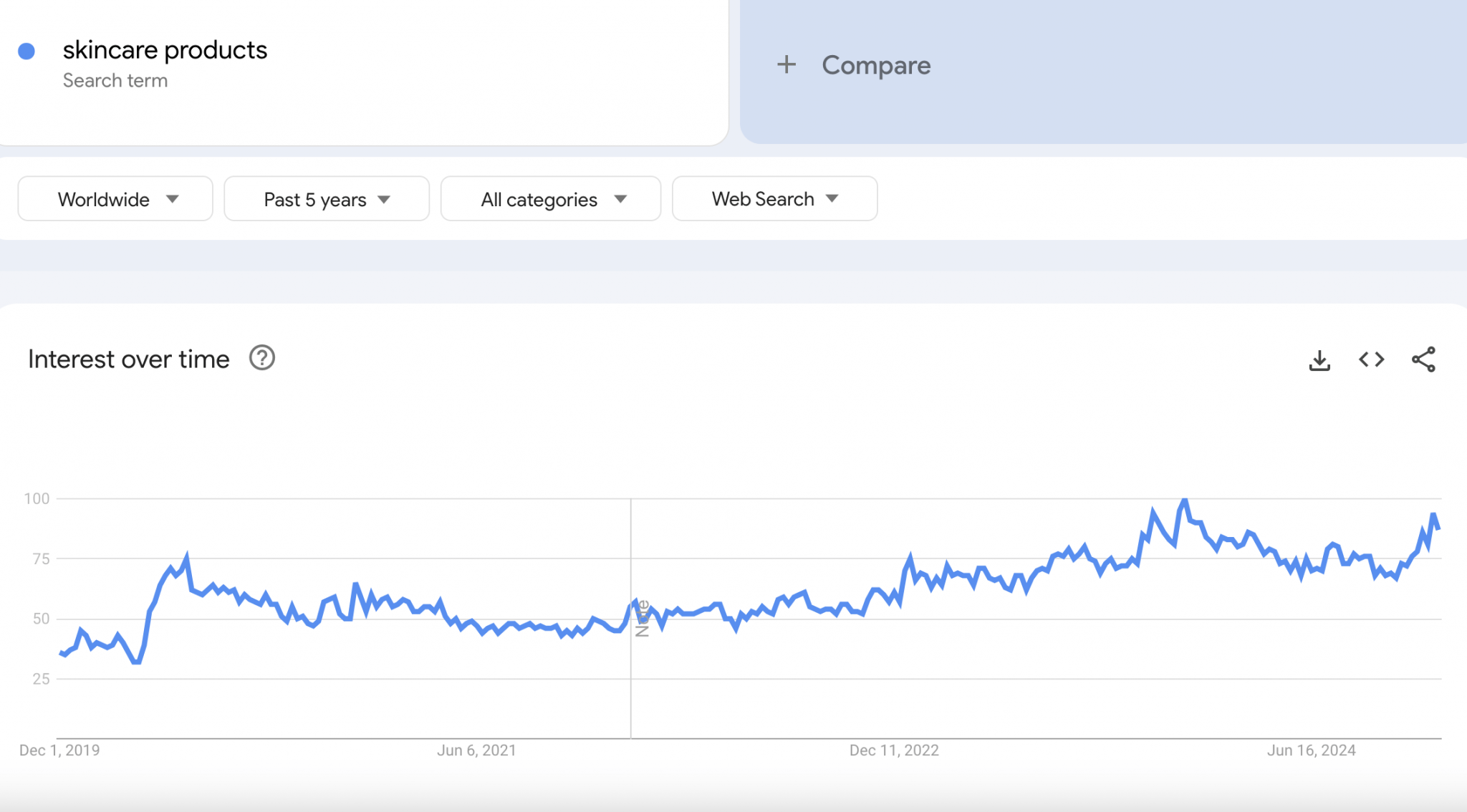Click the embed code icon

(x=1371, y=359)
